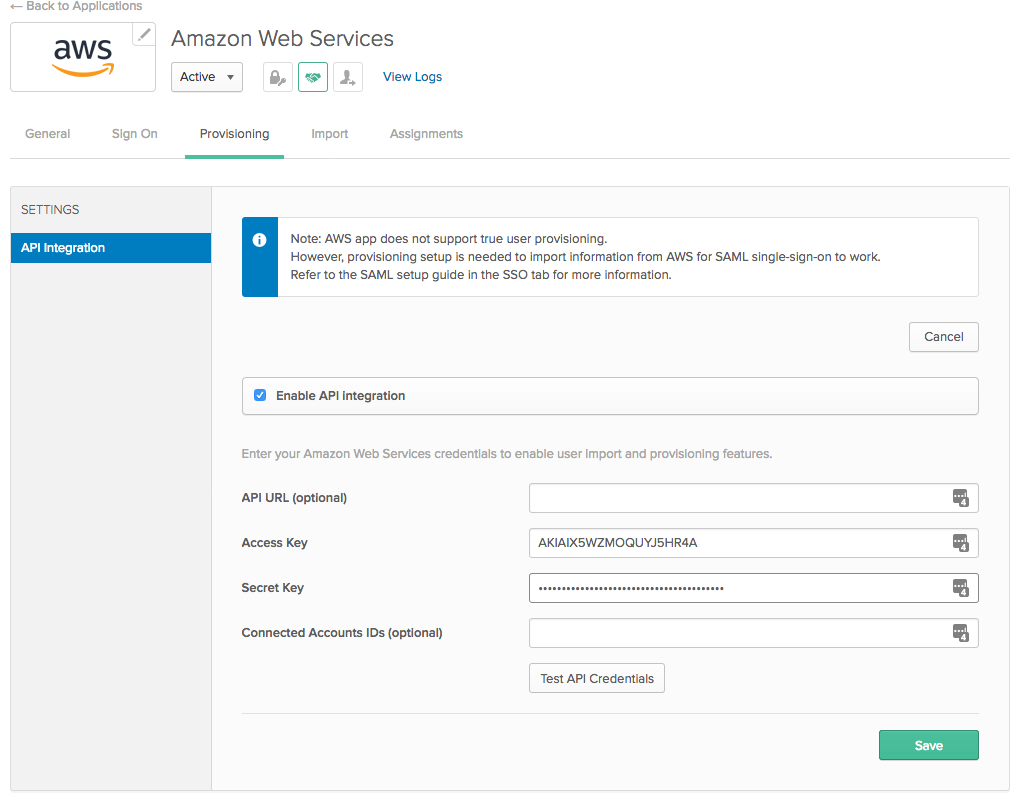Click password manager icon in Access Key field

(960, 543)
